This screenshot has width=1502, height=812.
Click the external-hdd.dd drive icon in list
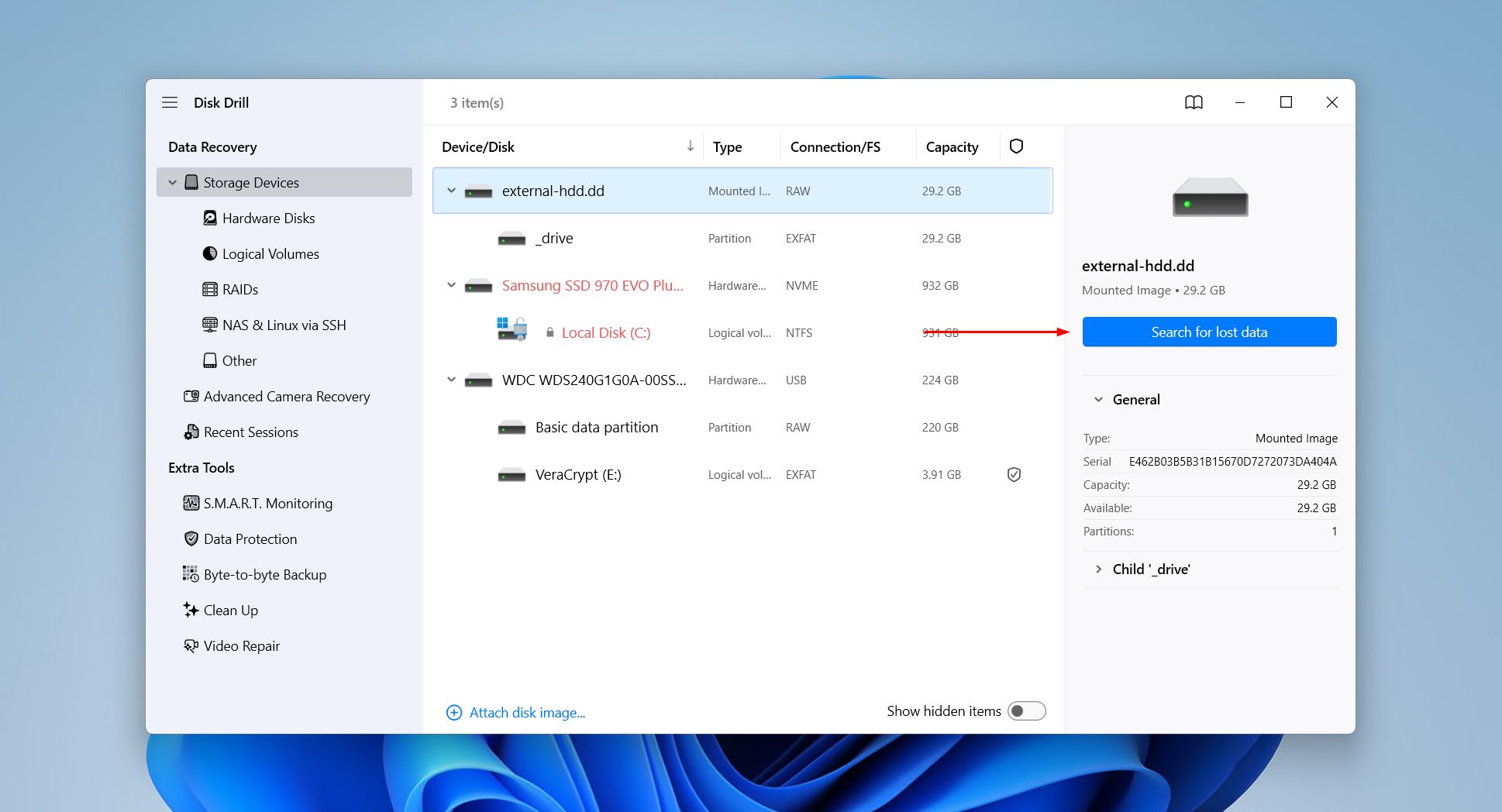[478, 191]
